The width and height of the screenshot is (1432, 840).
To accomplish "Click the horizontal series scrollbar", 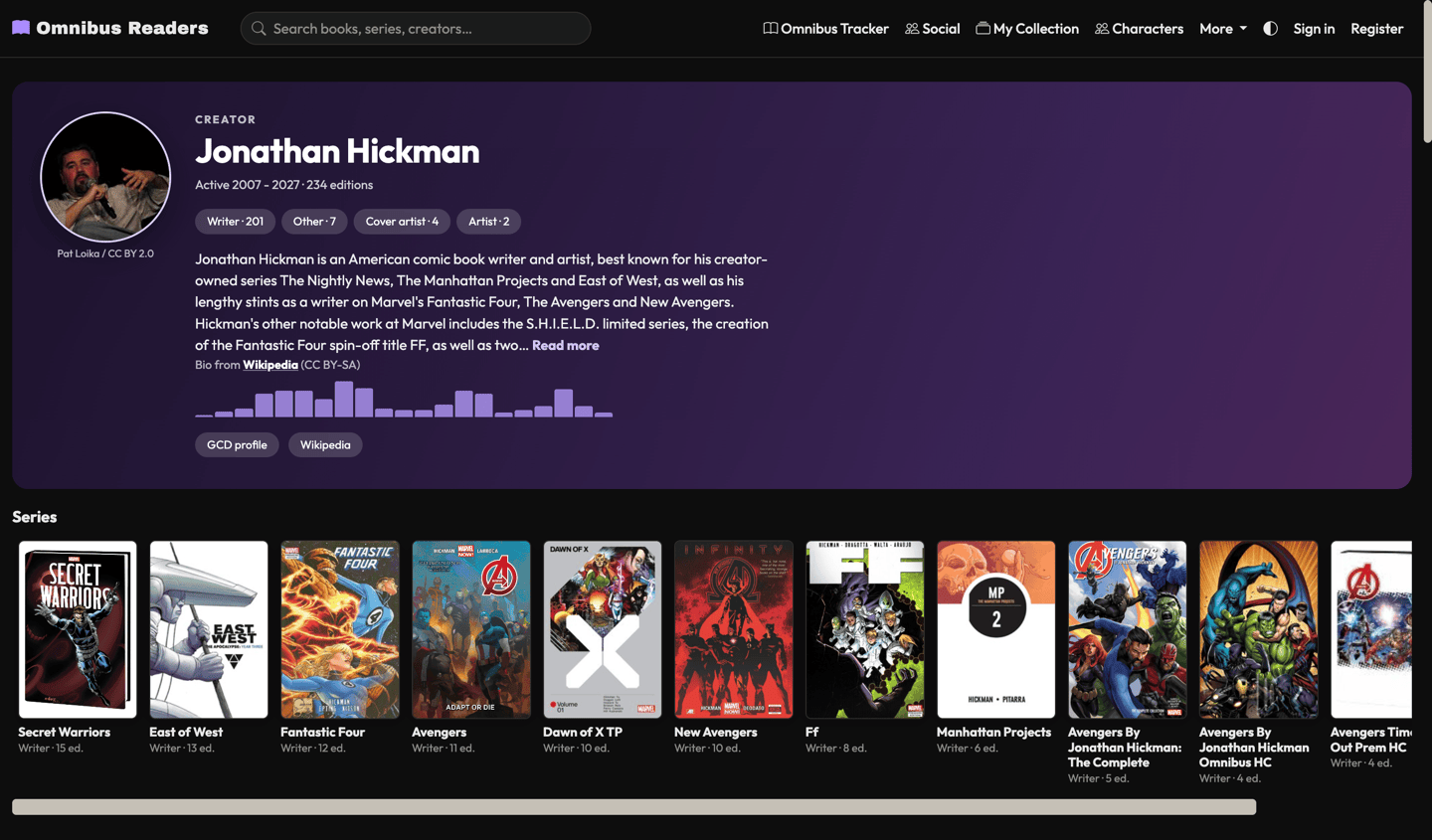I will coord(634,807).
